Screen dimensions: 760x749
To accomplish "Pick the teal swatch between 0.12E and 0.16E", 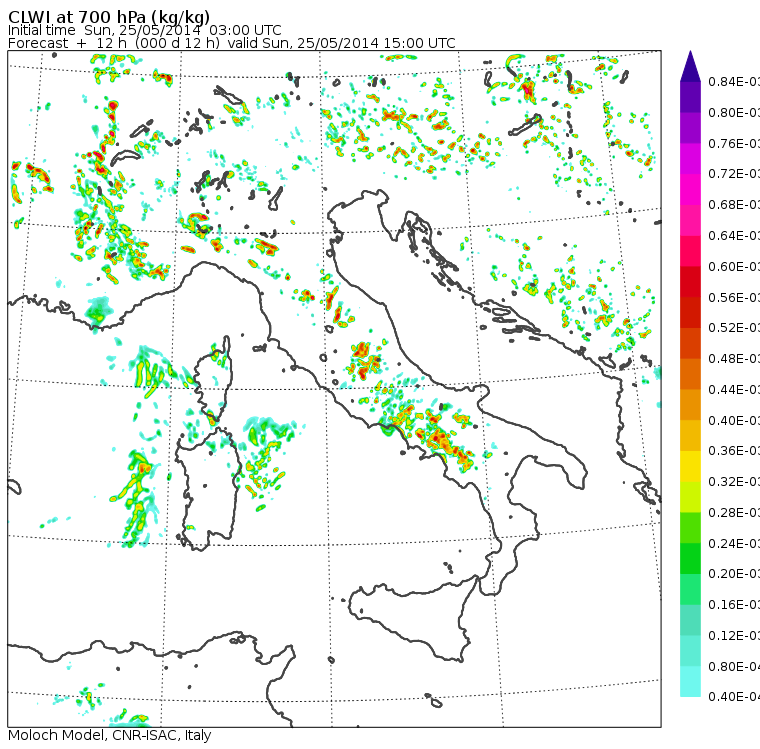I will point(690,620).
